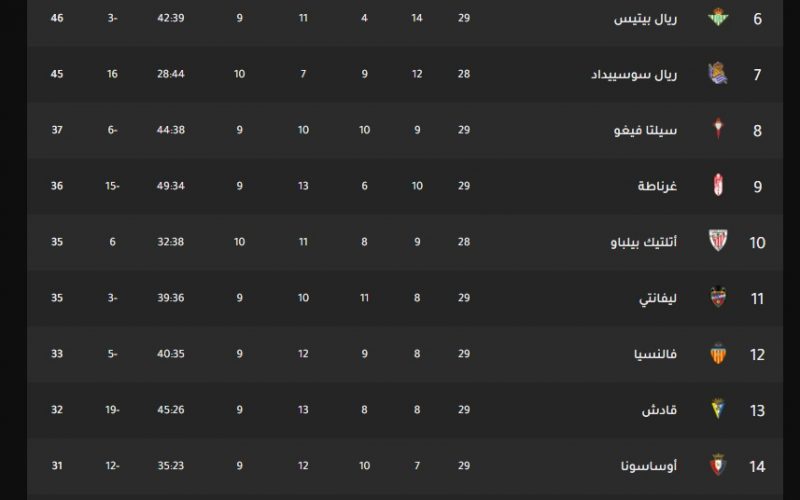Click the Cadiz club crest
The height and width of the screenshot is (500, 800).
coord(718,409)
